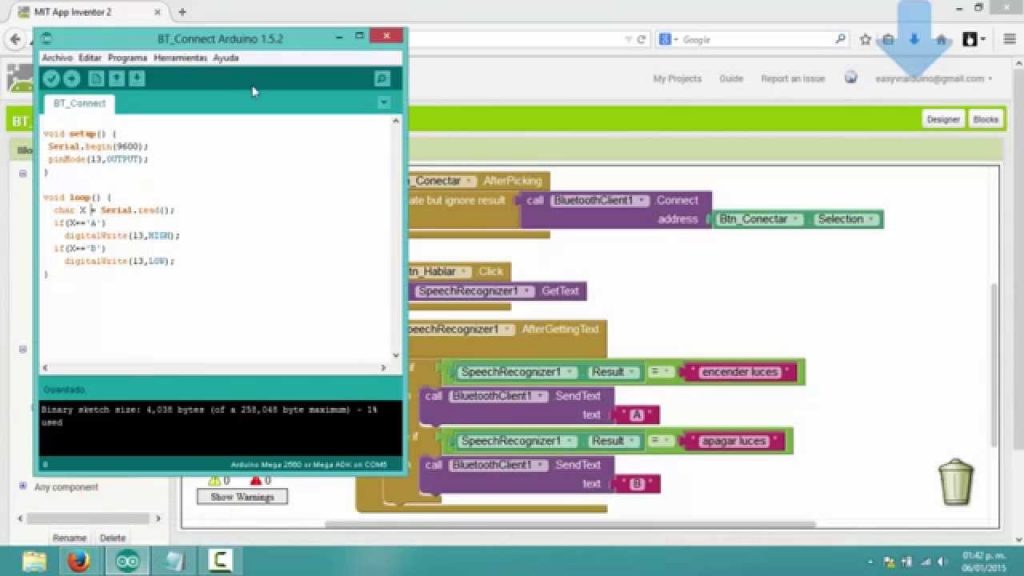The width and height of the screenshot is (1024, 576).
Task: Expand the Any component tree node
Action: (23, 486)
